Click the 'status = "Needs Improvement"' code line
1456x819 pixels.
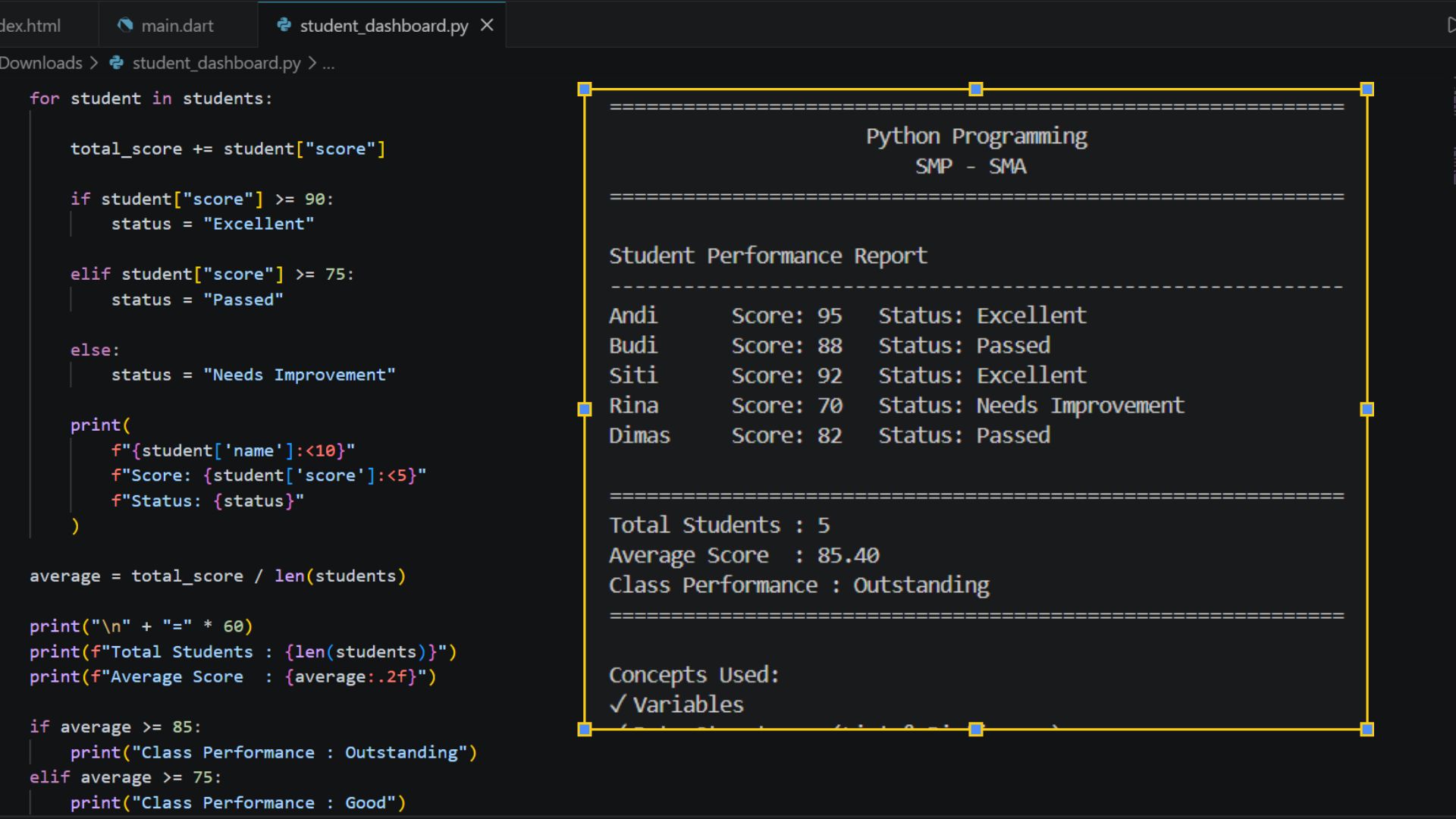click(253, 375)
